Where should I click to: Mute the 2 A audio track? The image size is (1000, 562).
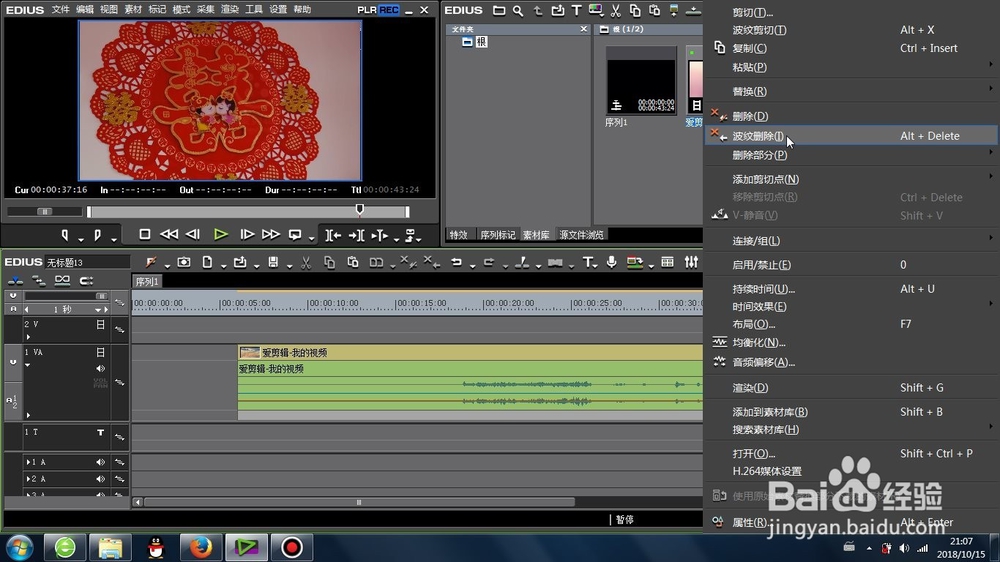(100, 478)
